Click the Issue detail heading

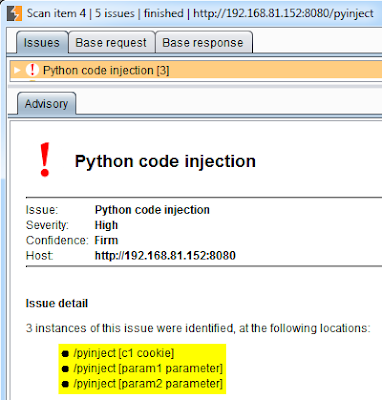point(57,303)
